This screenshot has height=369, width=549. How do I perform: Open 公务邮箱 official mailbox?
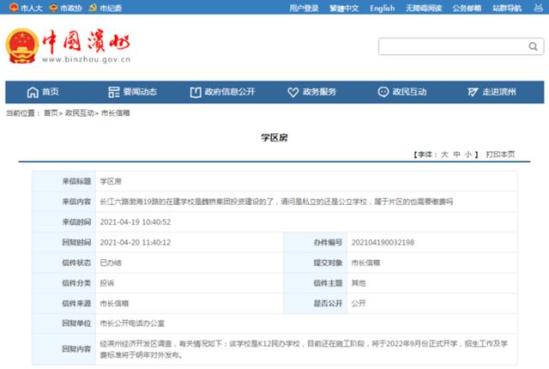(x=467, y=8)
